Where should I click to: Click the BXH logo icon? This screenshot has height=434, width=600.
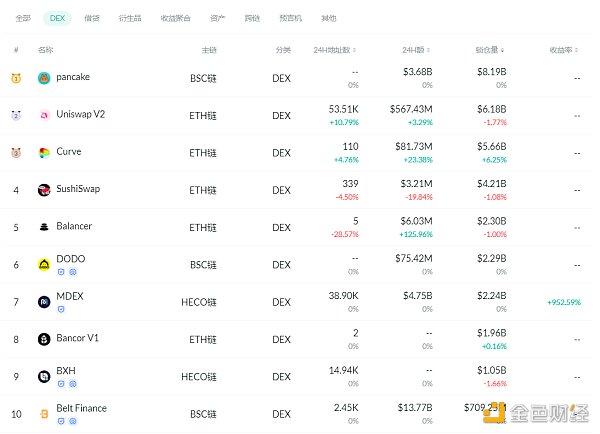(x=44, y=376)
